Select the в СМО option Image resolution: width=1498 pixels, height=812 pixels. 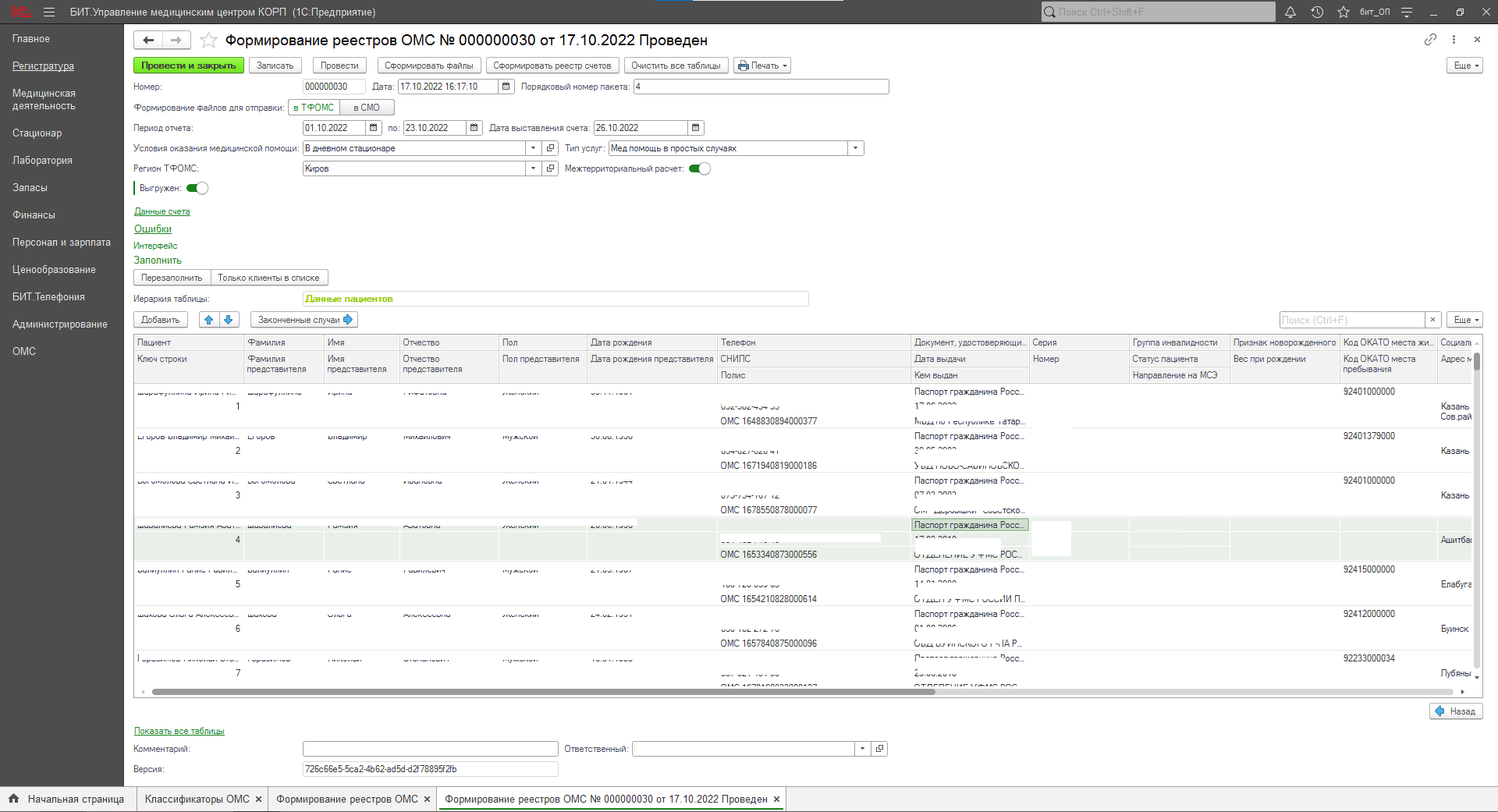tap(367, 108)
